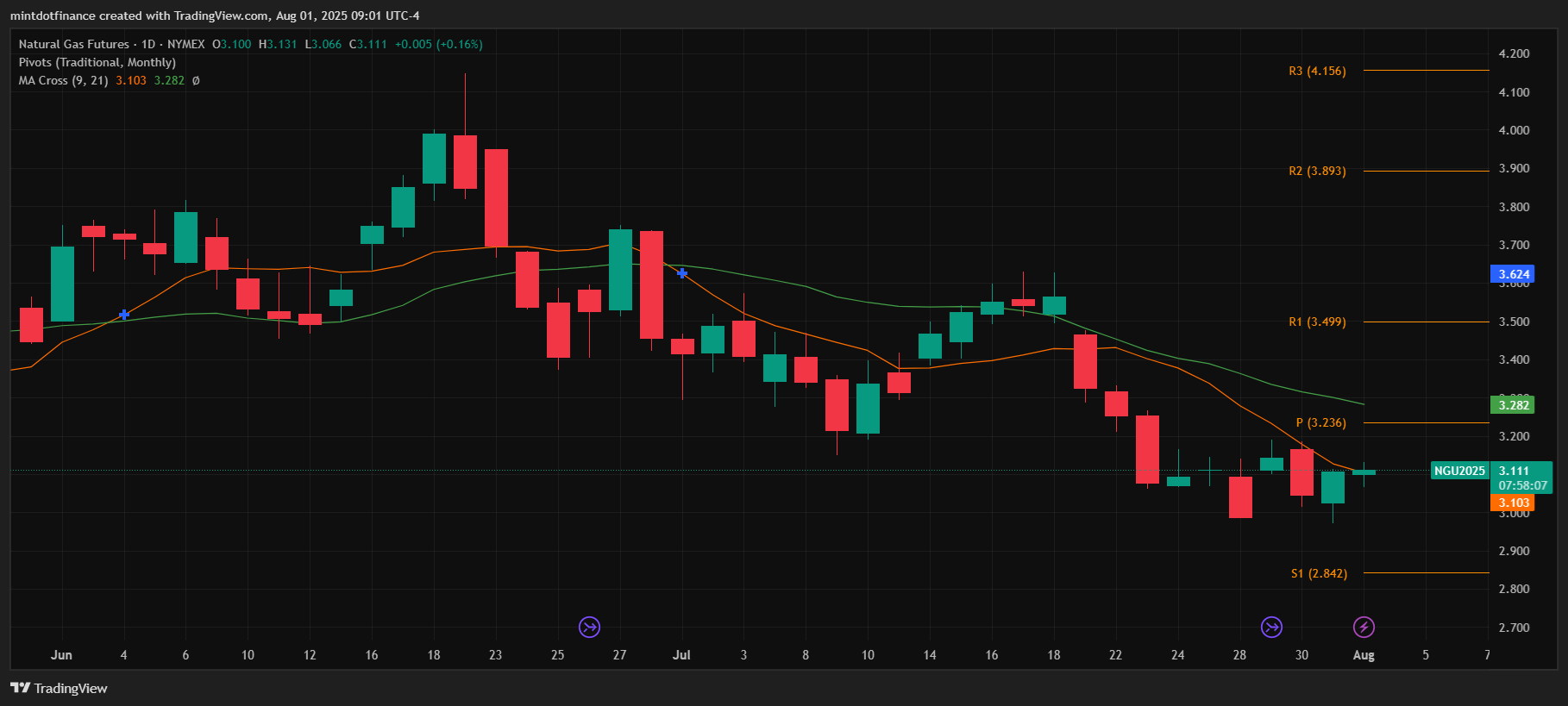This screenshot has width=1568, height=706.
Task: Click the S1 (2.842) pivot label
Action: point(1319,573)
